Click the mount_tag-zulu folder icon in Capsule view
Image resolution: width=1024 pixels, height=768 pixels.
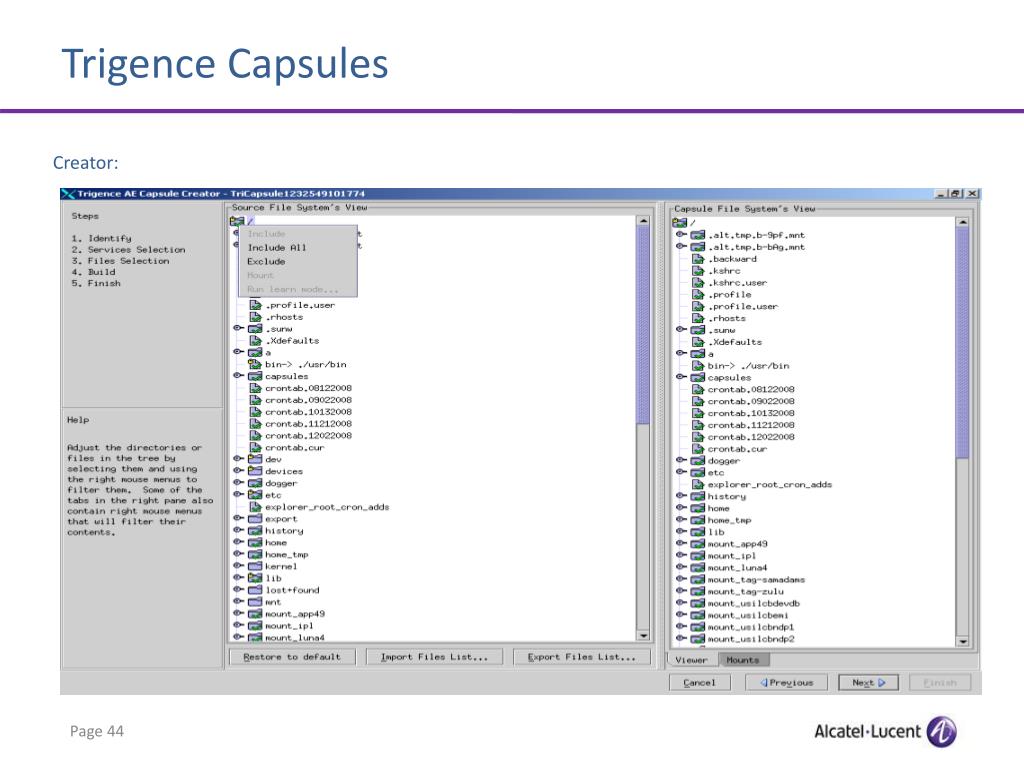(x=697, y=591)
